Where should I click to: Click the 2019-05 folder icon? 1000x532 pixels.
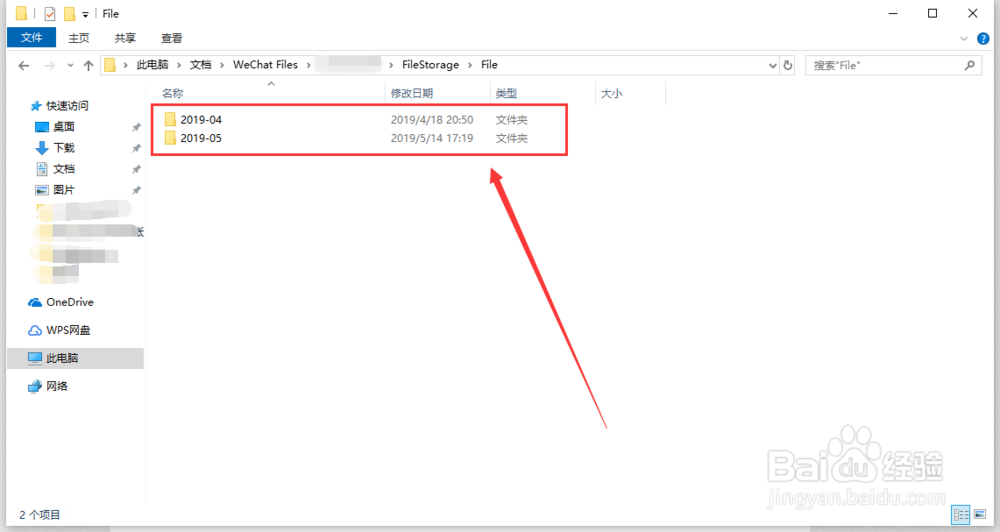170,138
